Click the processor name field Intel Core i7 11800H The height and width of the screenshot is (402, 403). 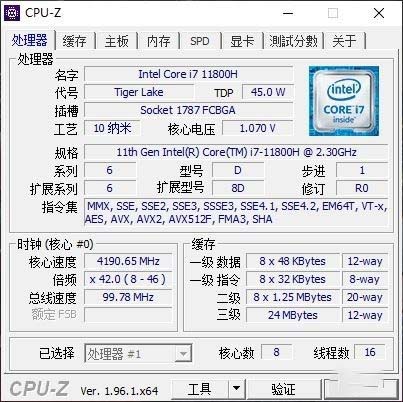pos(188,74)
